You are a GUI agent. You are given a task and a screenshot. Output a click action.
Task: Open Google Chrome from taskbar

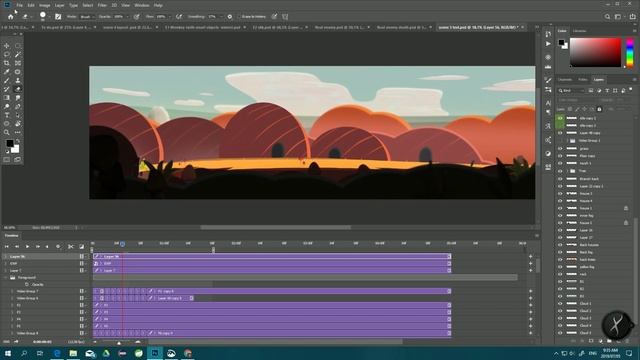pyautogui.click(x=188, y=353)
